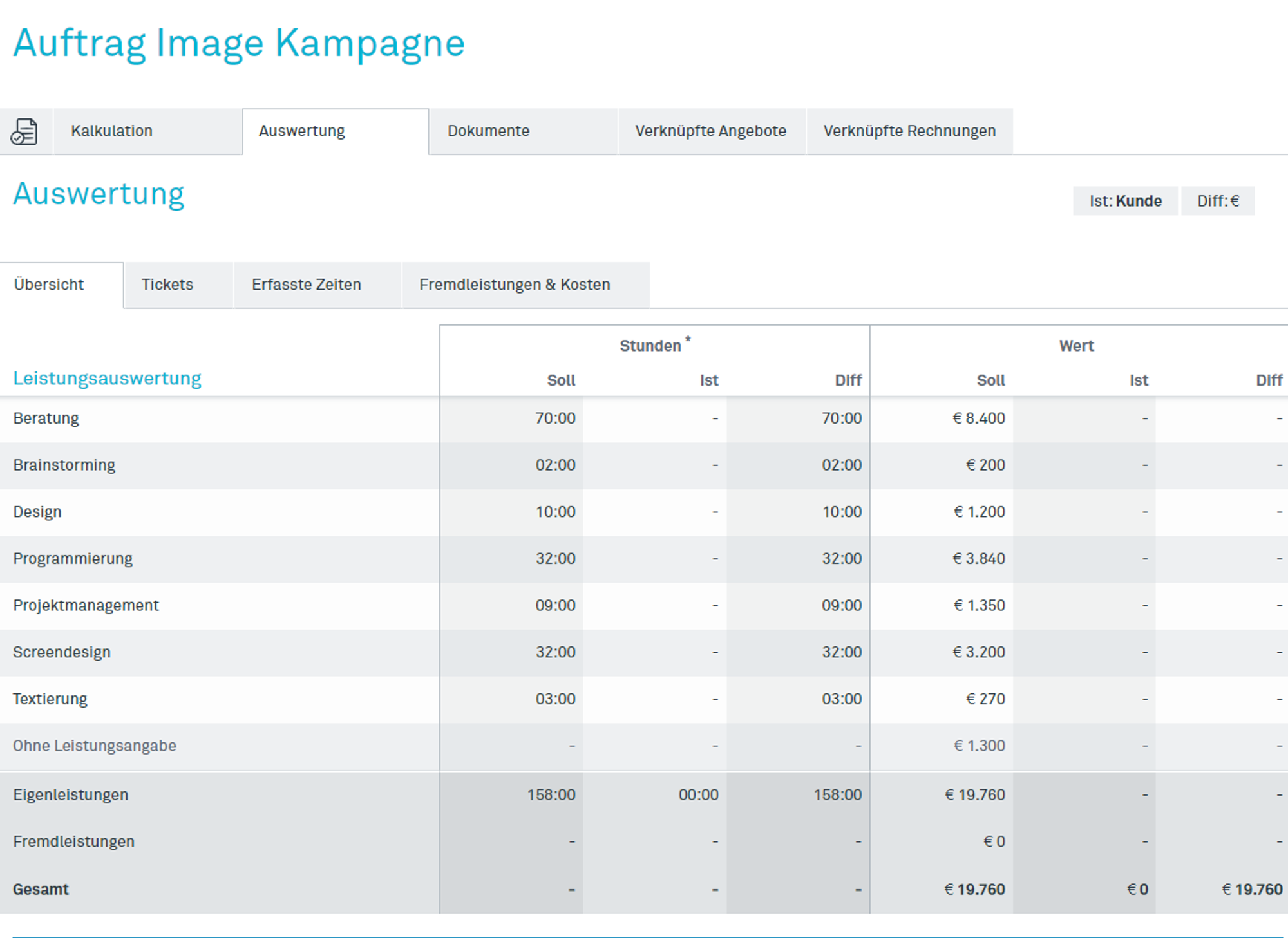Click the Programmierung row label
Viewport: 1288px width, 938px height.
(x=73, y=559)
